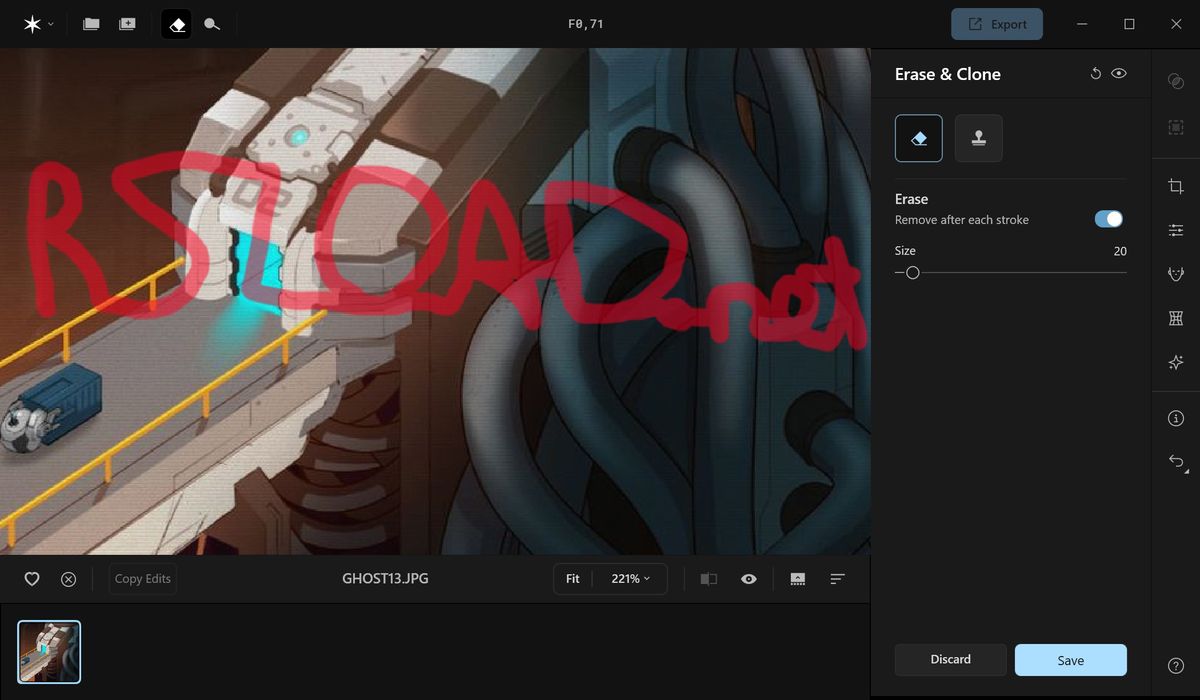The width and height of the screenshot is (1200, 700).
Task: Open the Crop tool in right sidebar
Action: click(1176, 187)
